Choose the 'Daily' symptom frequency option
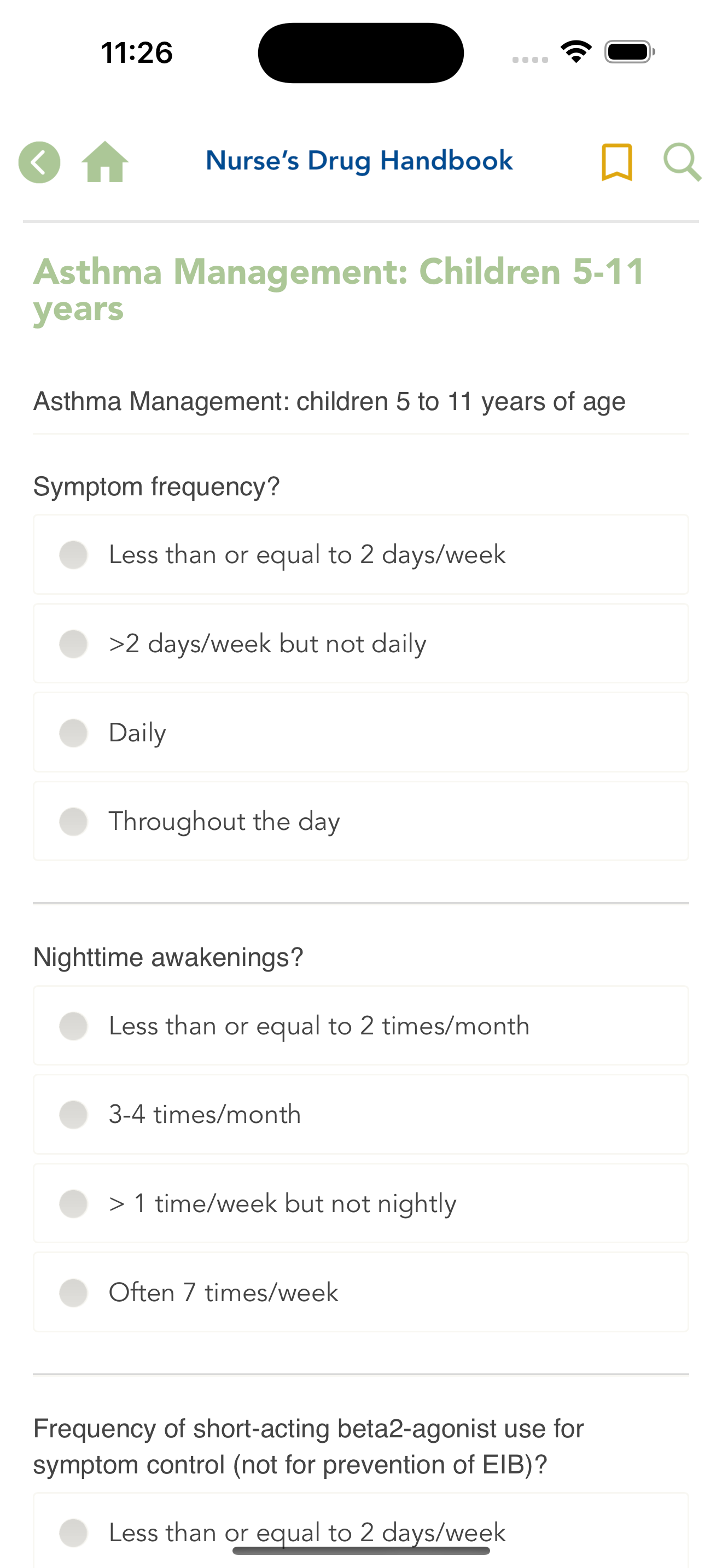The height and width of the screenshot is (1568, 722). click(x=361, y=732)
